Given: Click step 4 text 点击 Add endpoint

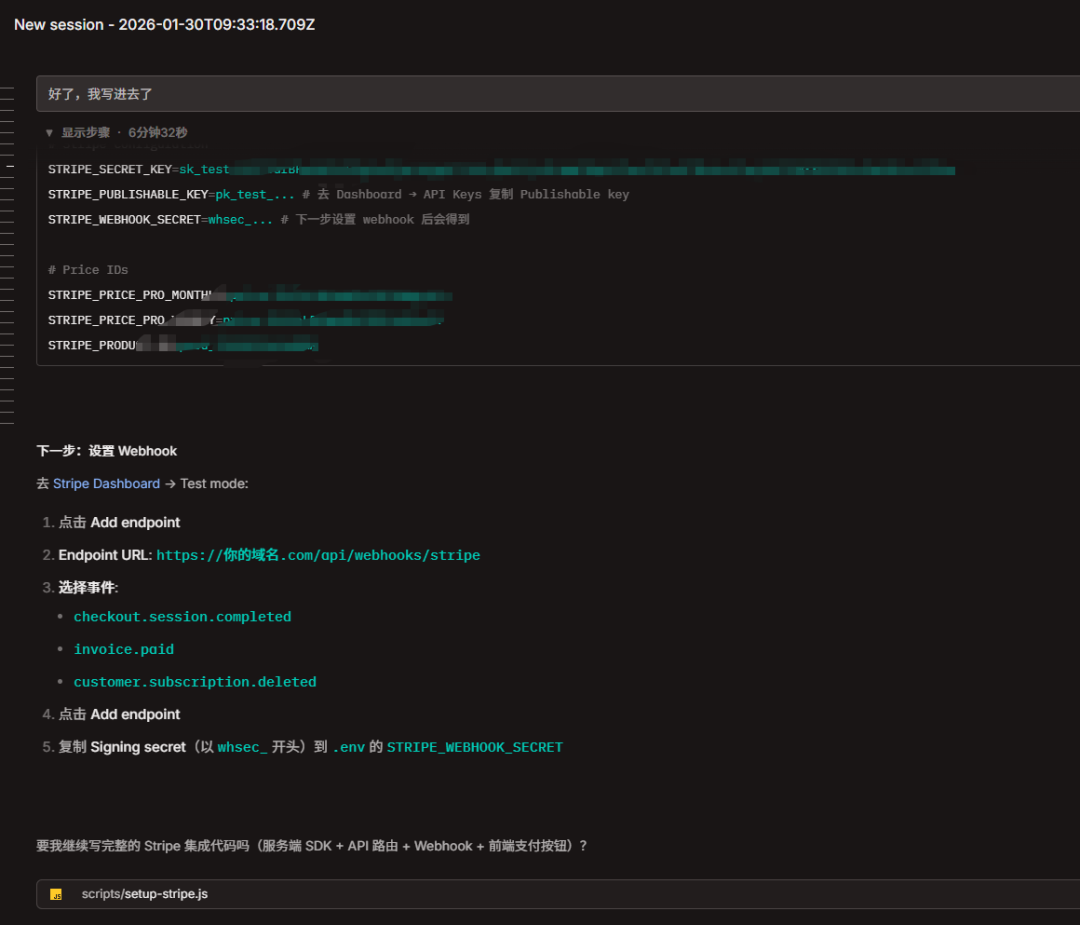Looking at the screenshot, I should (x=119, y=714).
